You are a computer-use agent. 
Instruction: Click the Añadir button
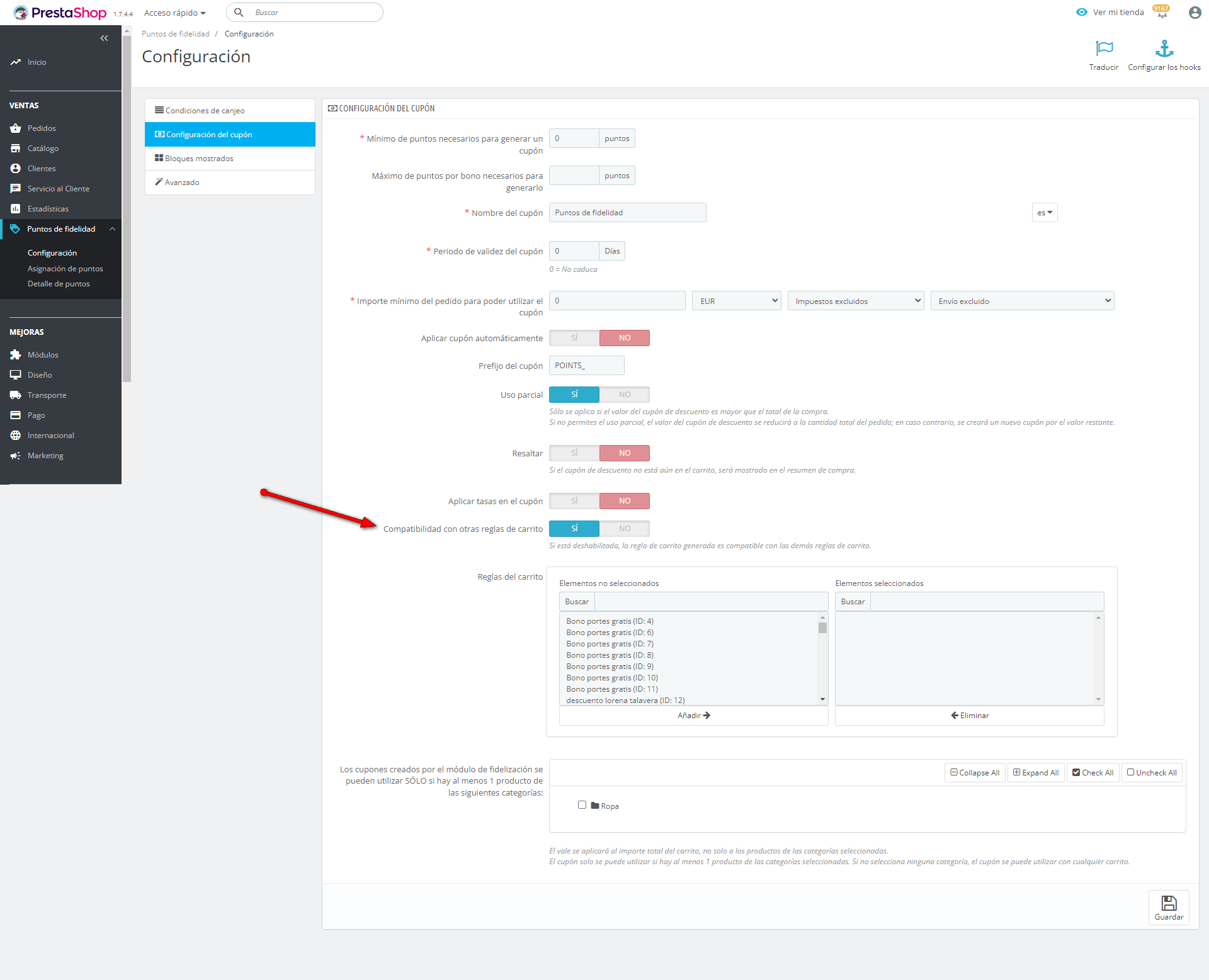coord(693,716)
